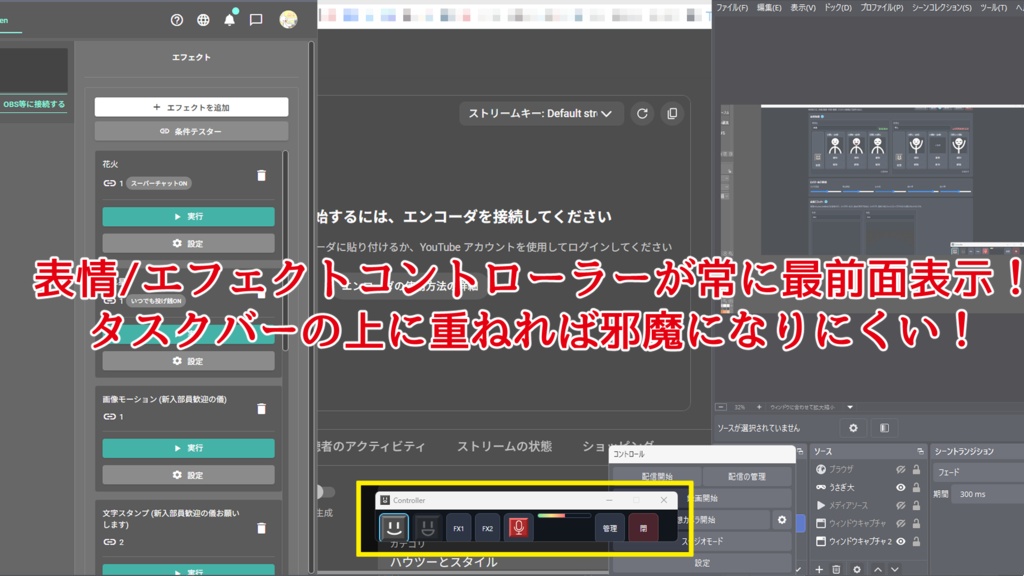The width and height of the screenshot is (1024, 576).
Task: Open the ストリームキー dropdown
Action: click(x=540, y=114)
